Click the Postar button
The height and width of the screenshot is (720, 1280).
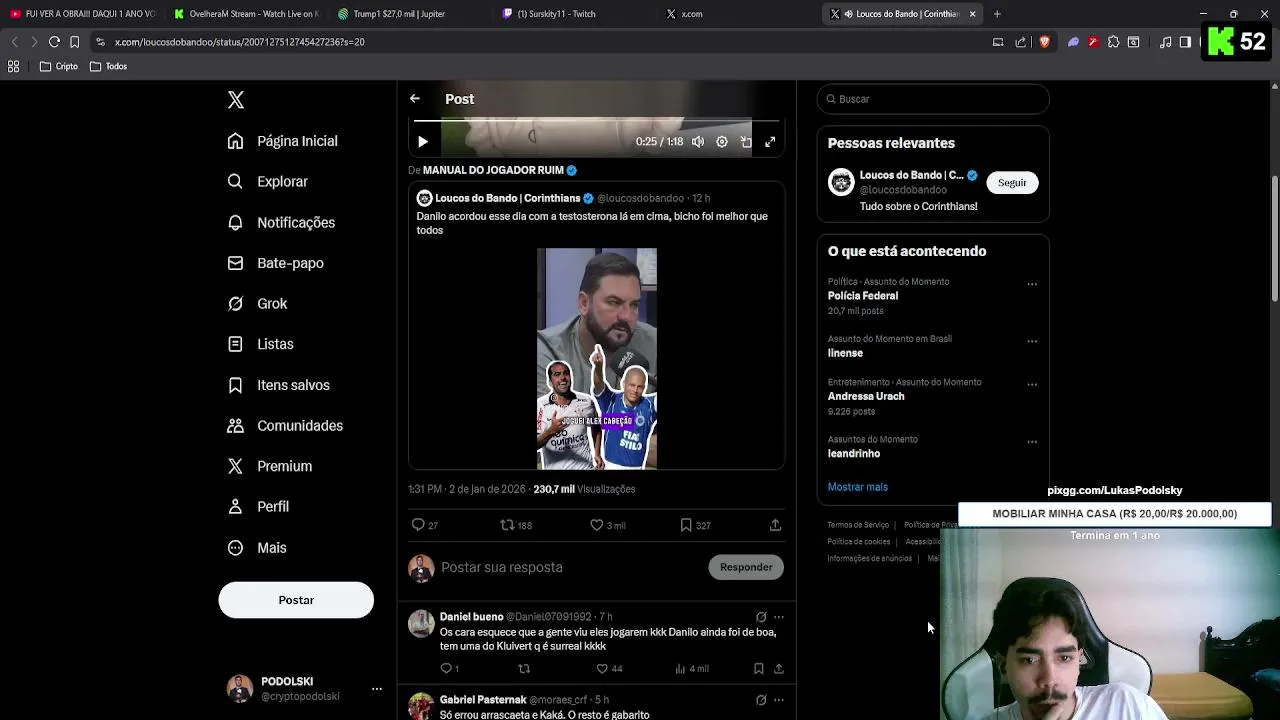[x=296, y=600]
